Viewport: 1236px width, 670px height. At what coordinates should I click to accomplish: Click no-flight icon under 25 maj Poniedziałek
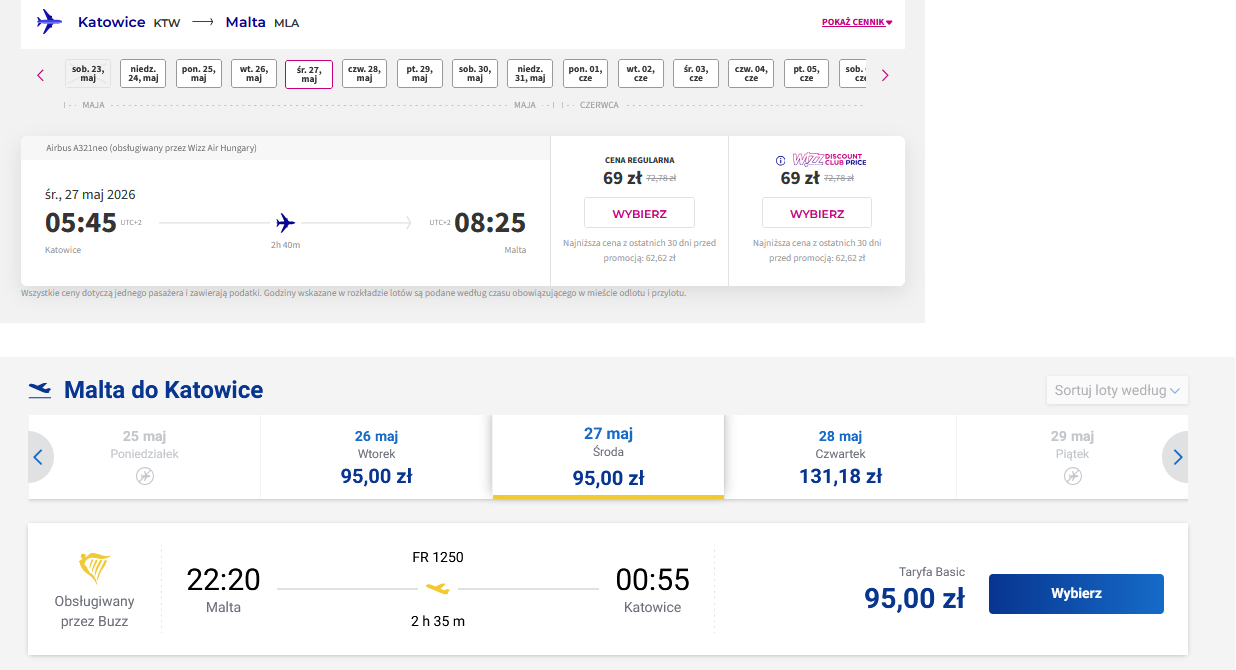click(145, 476)
